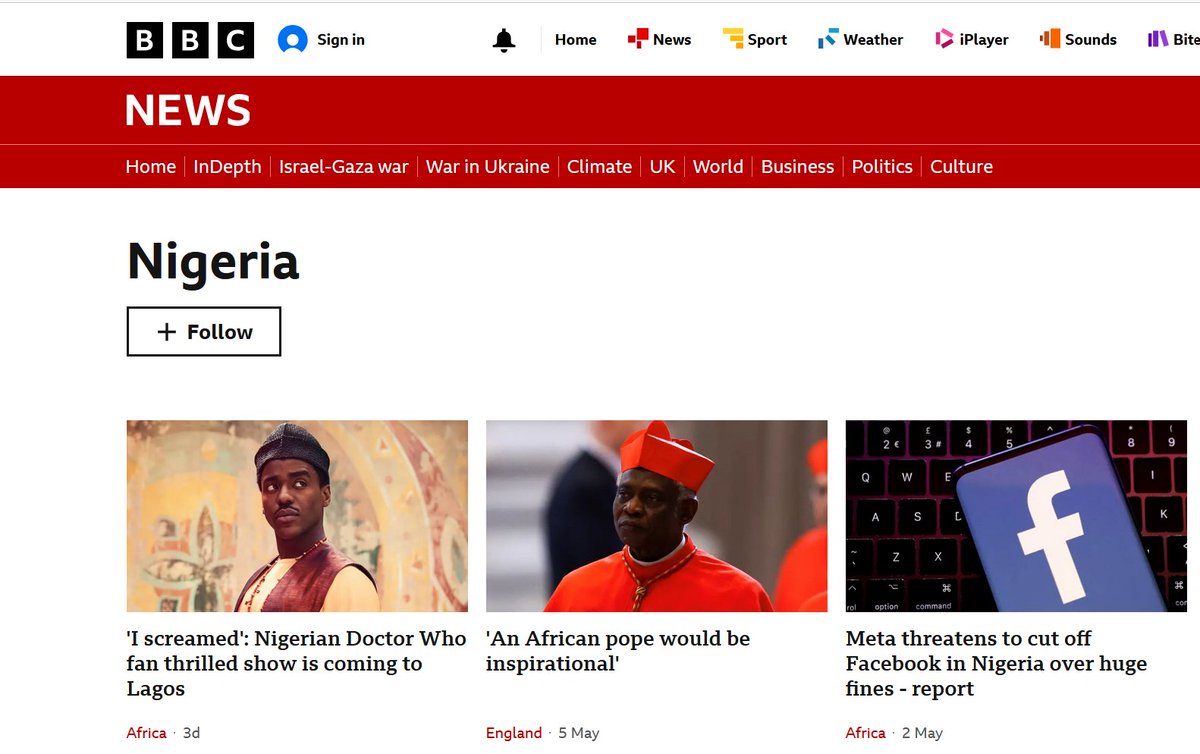Open 'I screamed' Nigerian Doctor Who headline

point(296,663)
